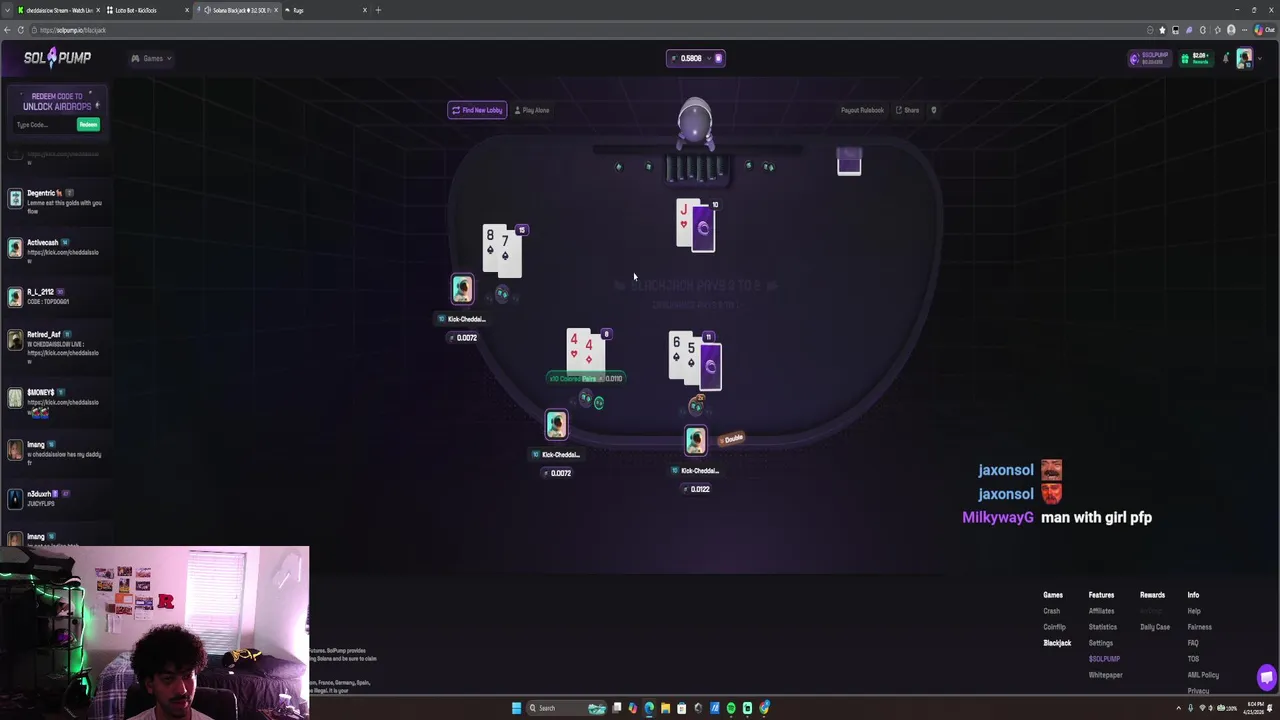Open the Payout Rulebook
This screenshot has width=1280, height=720.
(862, 110)
